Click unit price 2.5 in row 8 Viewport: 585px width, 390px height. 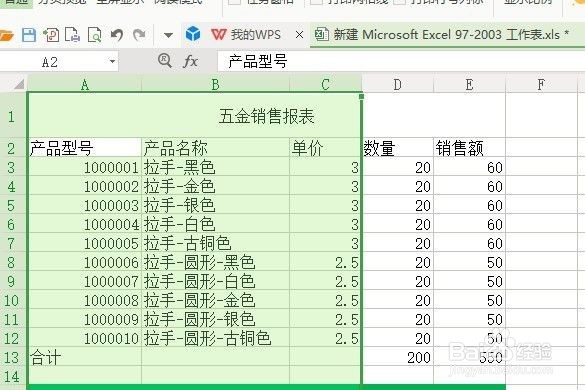(x=325, y=262)
